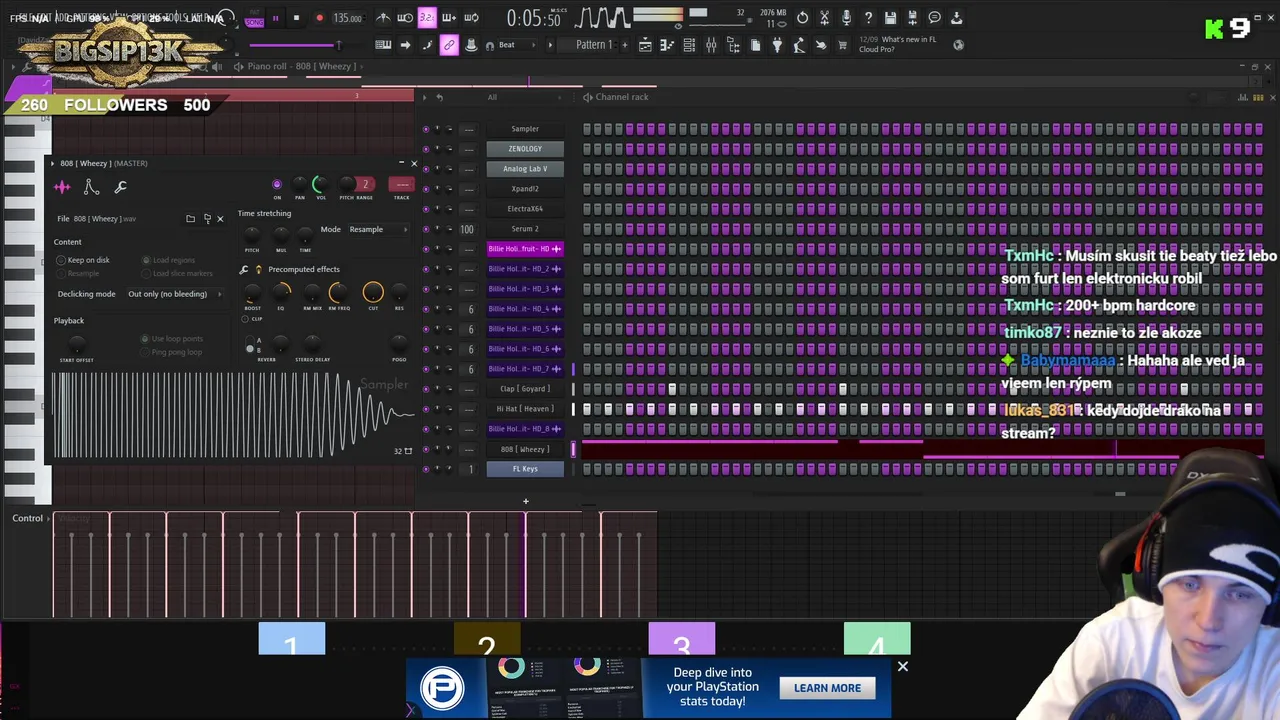Click the plugin picker plug icon
Screen dimensions: 1280x720
(777, 45)
